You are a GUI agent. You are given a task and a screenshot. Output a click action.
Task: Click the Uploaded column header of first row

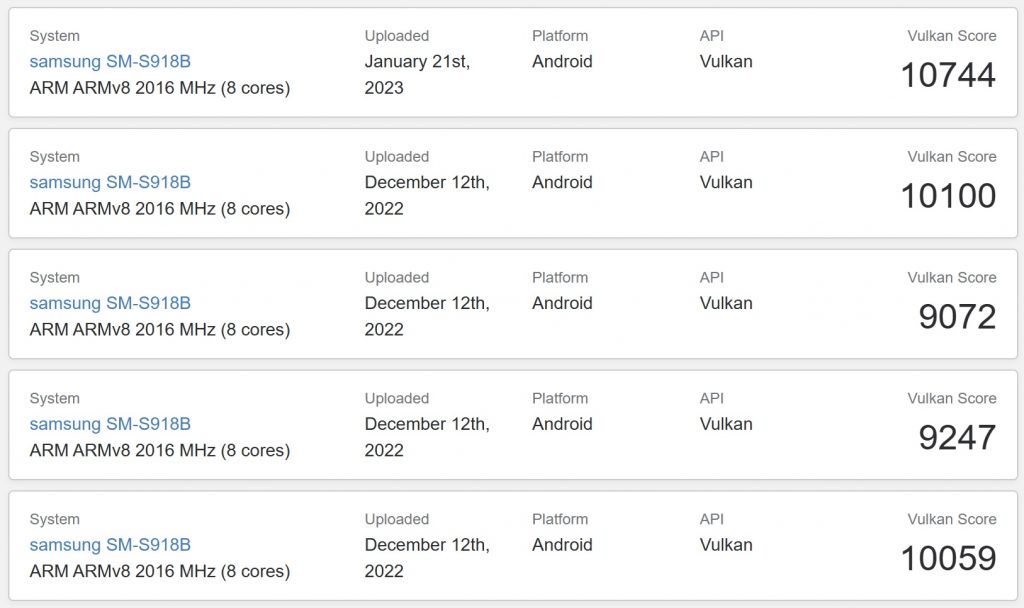[397, 35]
